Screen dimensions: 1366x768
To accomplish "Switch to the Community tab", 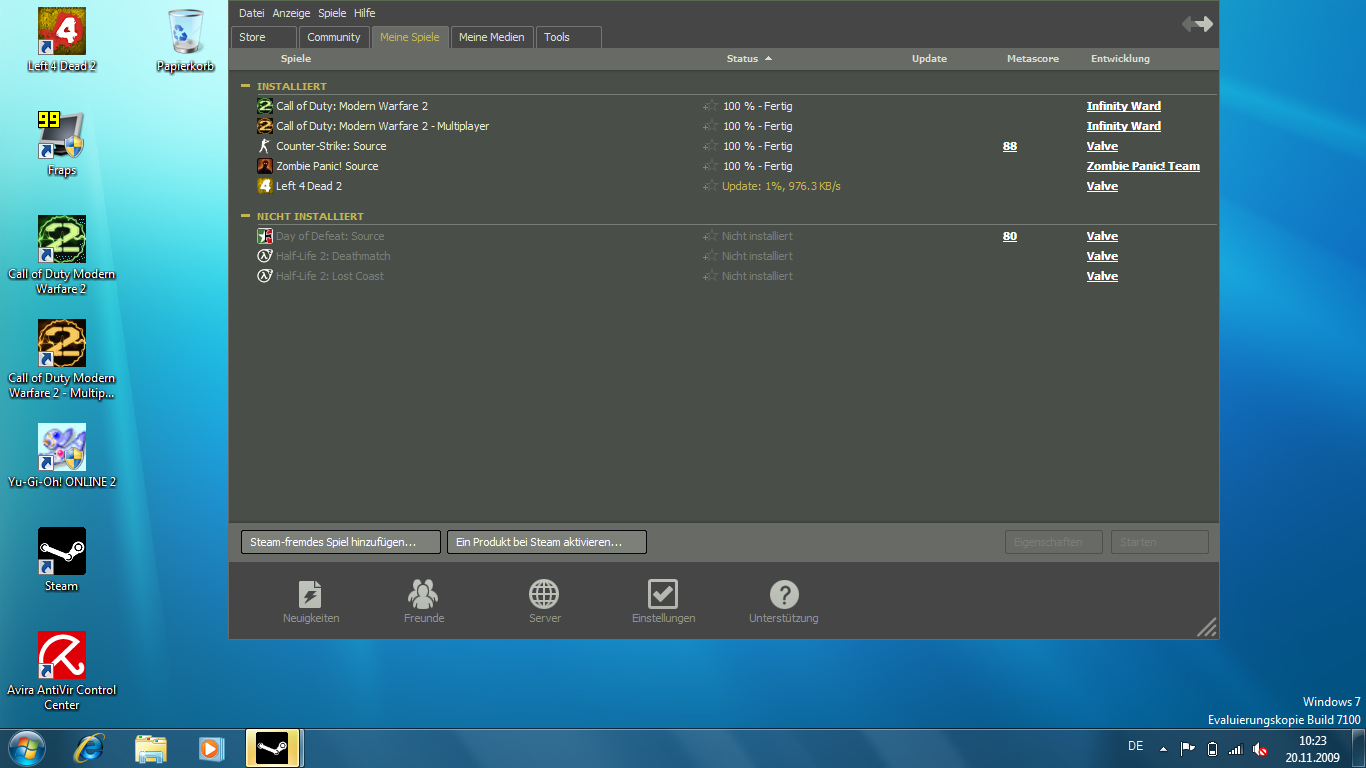I will pyautogui.click(x=334, y=37).
